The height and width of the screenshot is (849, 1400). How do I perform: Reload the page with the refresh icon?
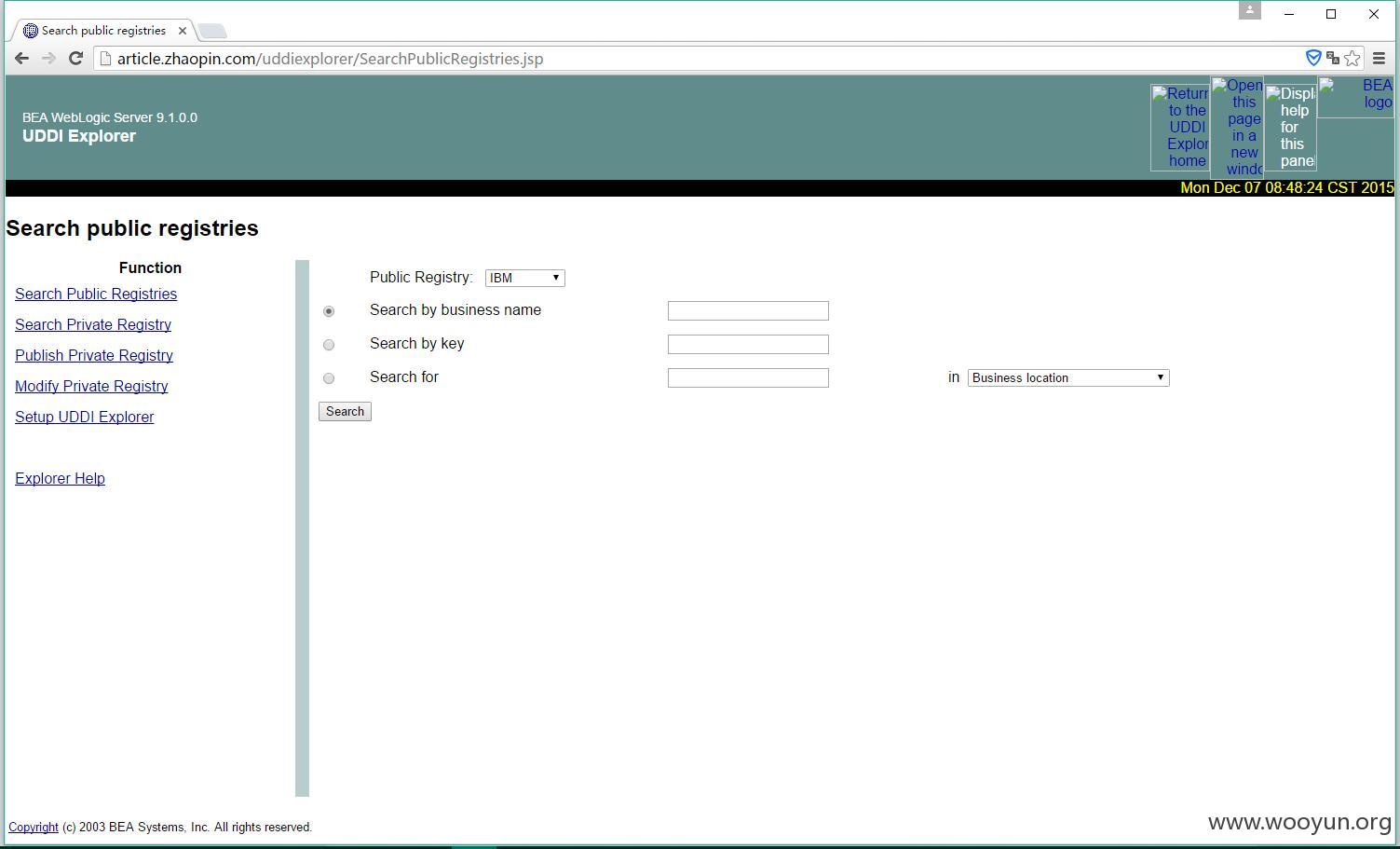(76, 59)
